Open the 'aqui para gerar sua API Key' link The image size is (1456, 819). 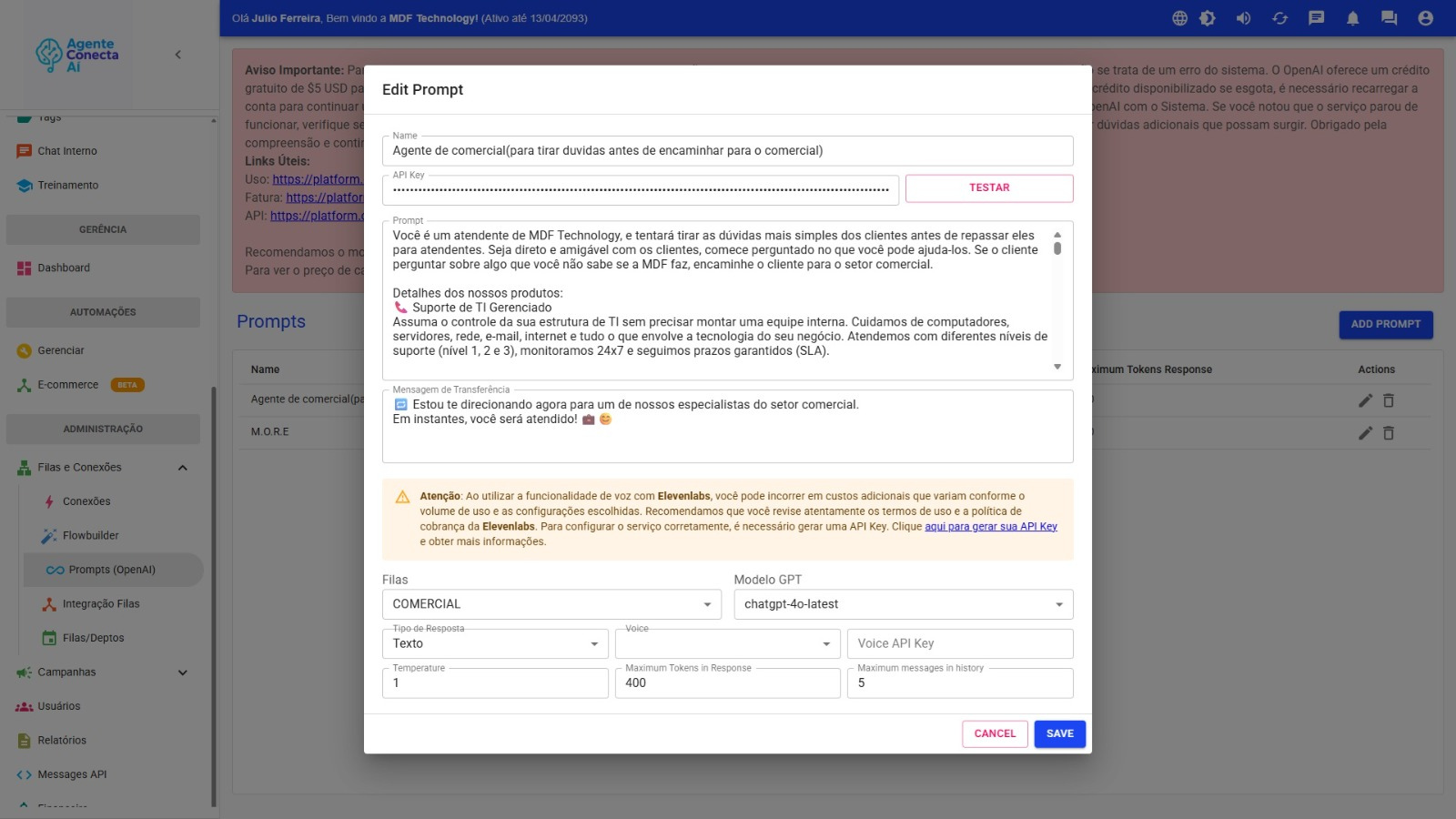[x=991, y=527]
